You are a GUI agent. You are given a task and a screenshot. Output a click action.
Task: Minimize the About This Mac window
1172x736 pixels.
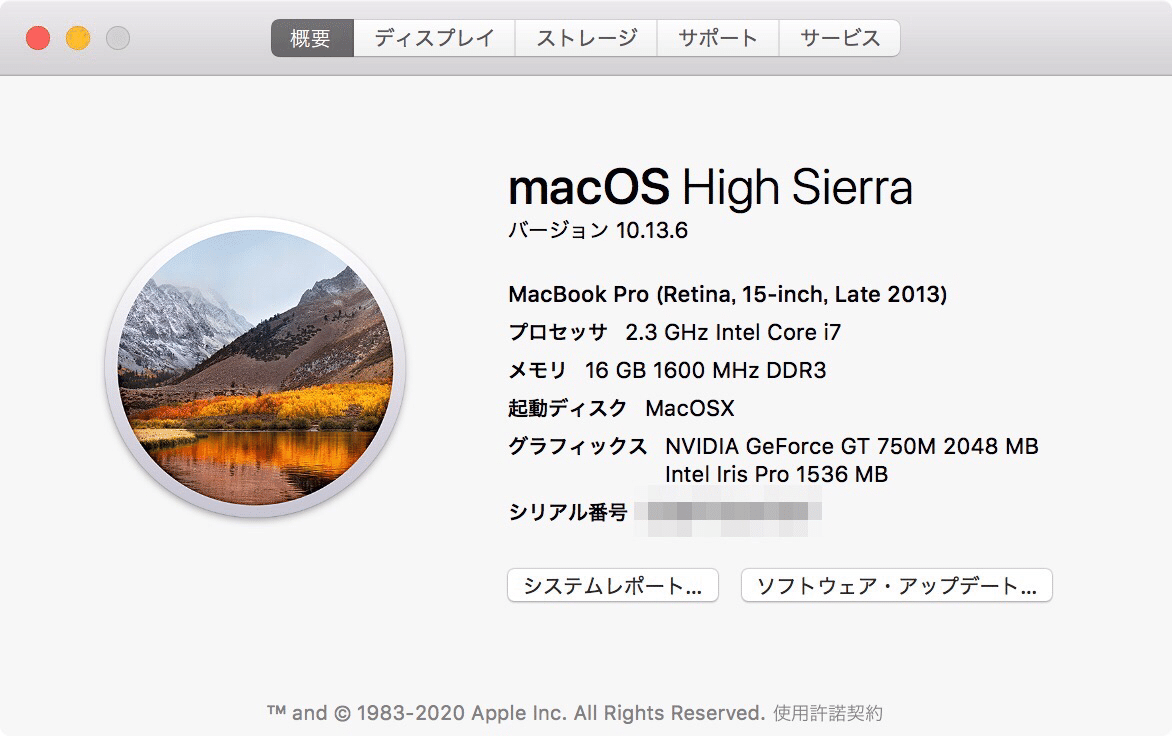77,35
